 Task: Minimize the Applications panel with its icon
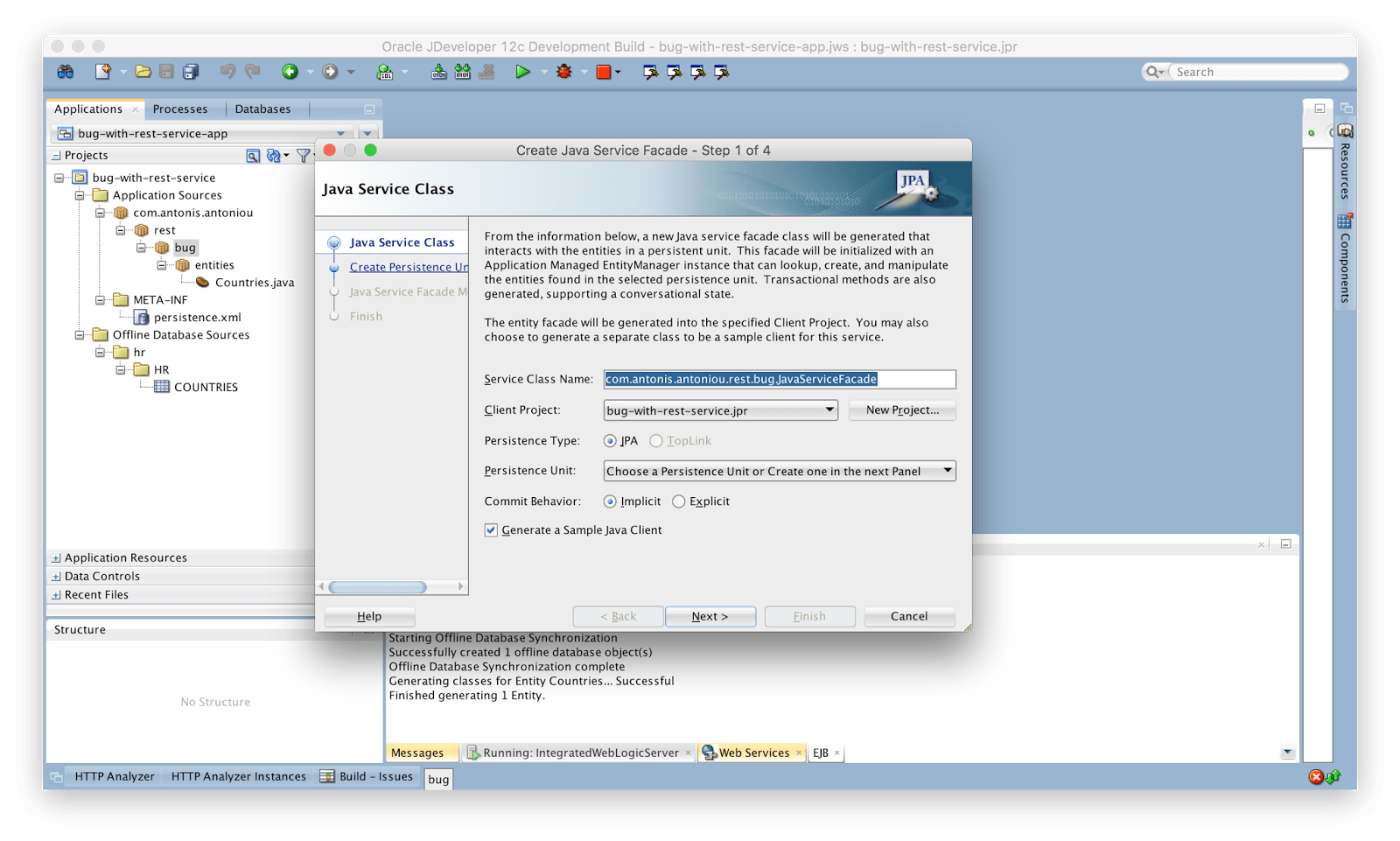click(369, 109)
